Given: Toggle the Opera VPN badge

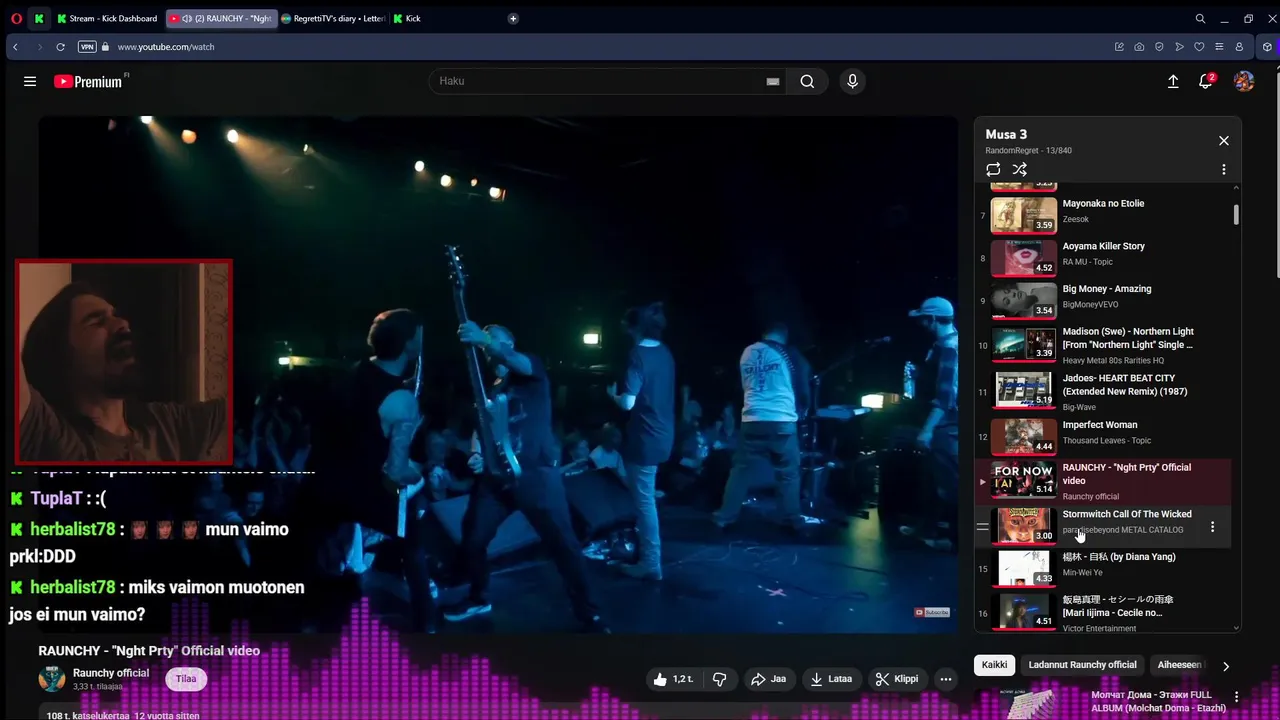Looking at the screenshot, I should (x=87, y=47).
